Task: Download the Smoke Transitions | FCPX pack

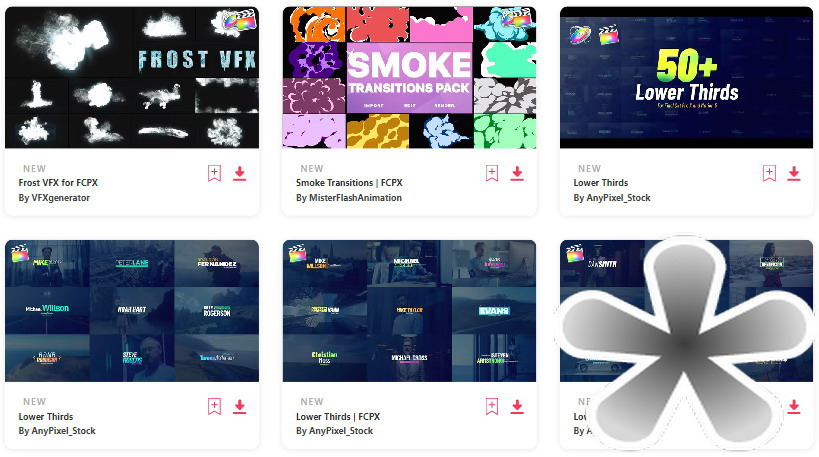Action: pyautogui.click(x=517, y=173)
